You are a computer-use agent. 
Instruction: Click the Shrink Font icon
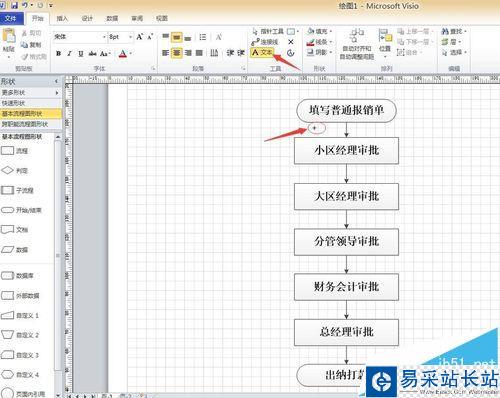click(150, 37)
